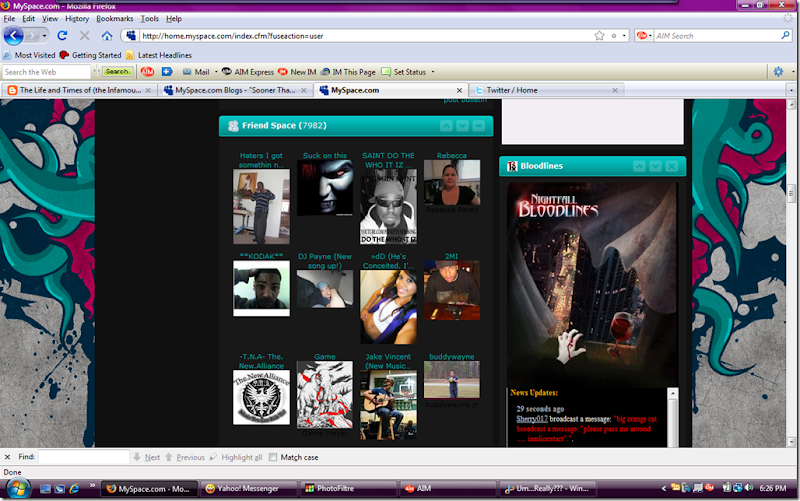Click the blue plus toolbar icon

167,72
